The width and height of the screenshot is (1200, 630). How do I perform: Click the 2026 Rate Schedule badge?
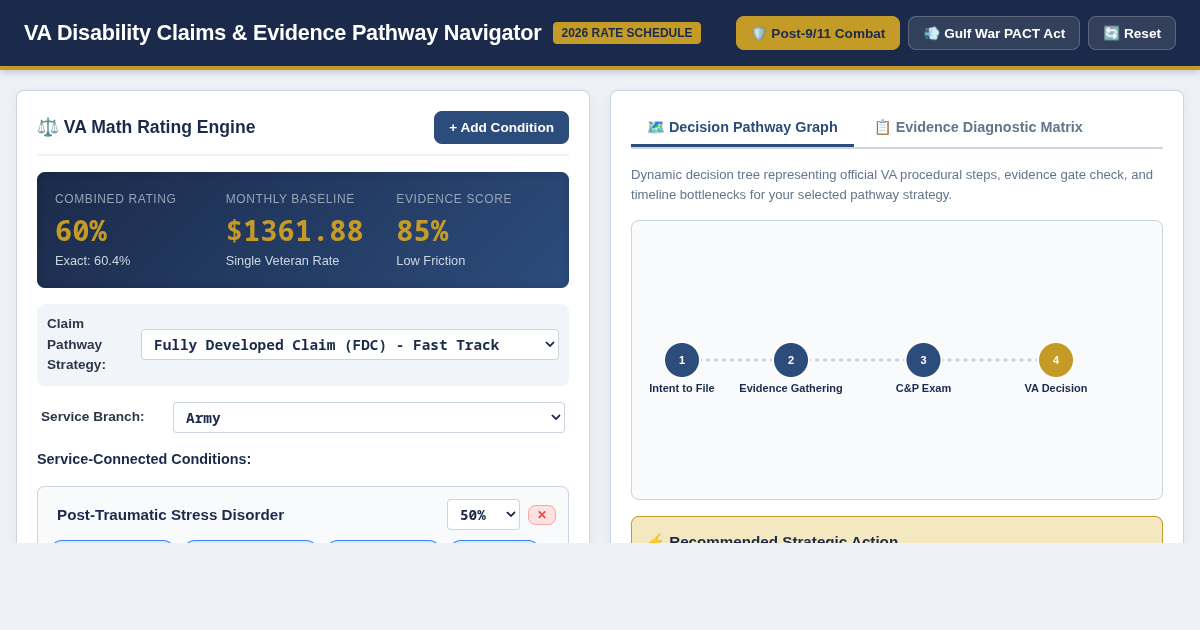click(x=627, y=33)
